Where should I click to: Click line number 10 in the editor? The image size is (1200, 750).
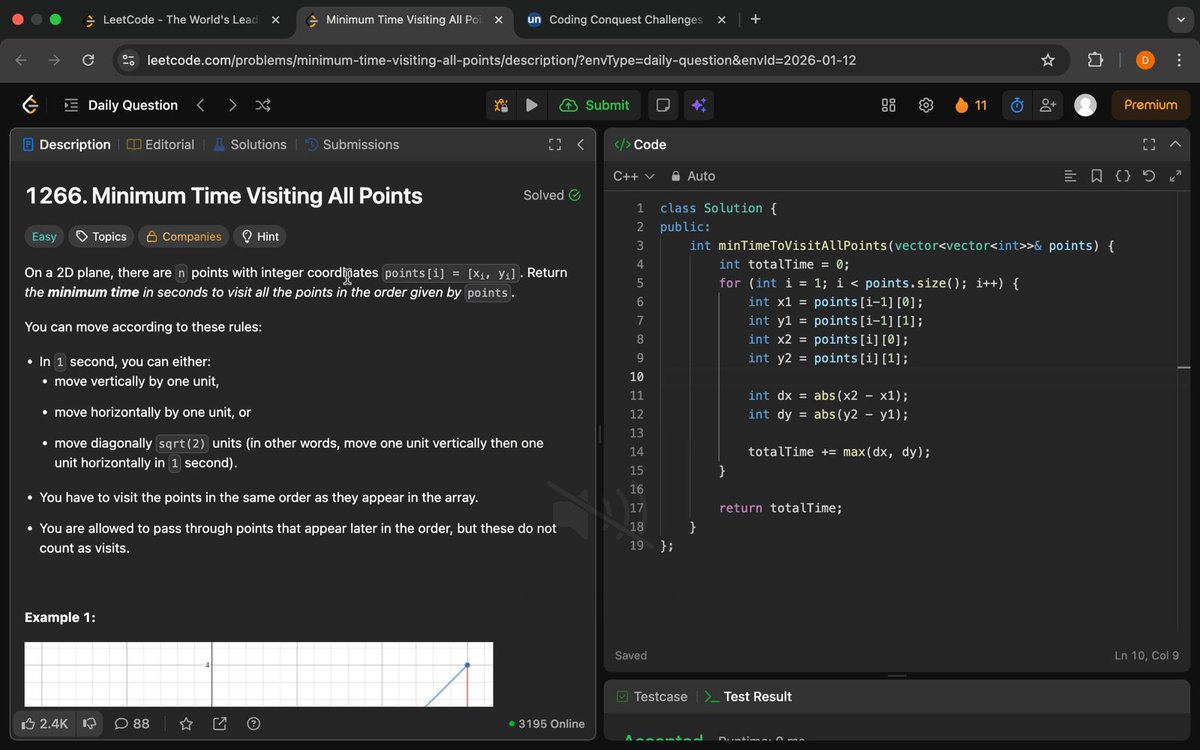(x=636, y=377)
